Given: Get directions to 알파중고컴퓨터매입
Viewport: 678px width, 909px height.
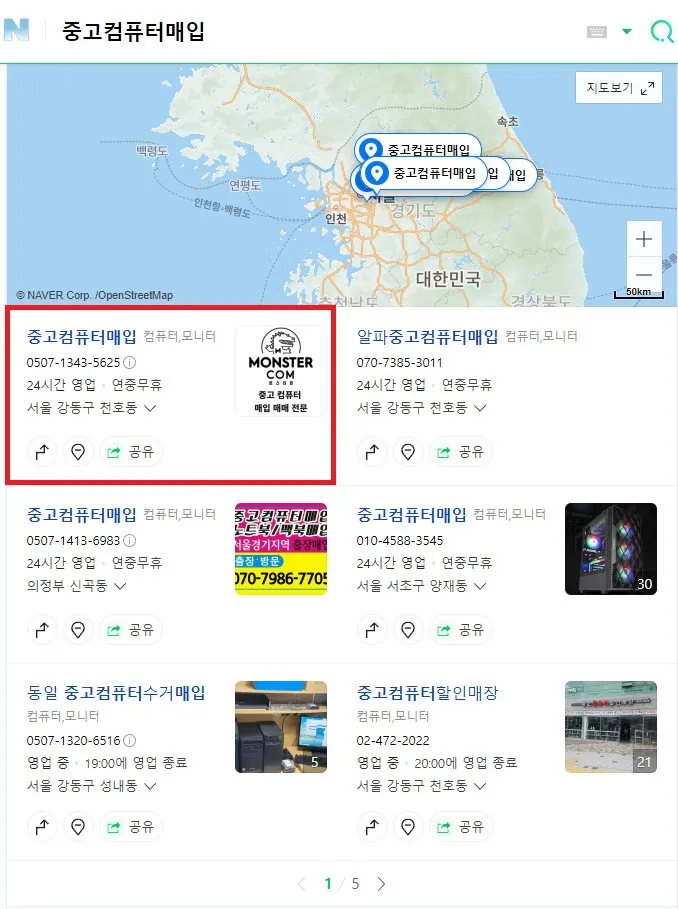Looking at the screenshot, I should 372,451.
